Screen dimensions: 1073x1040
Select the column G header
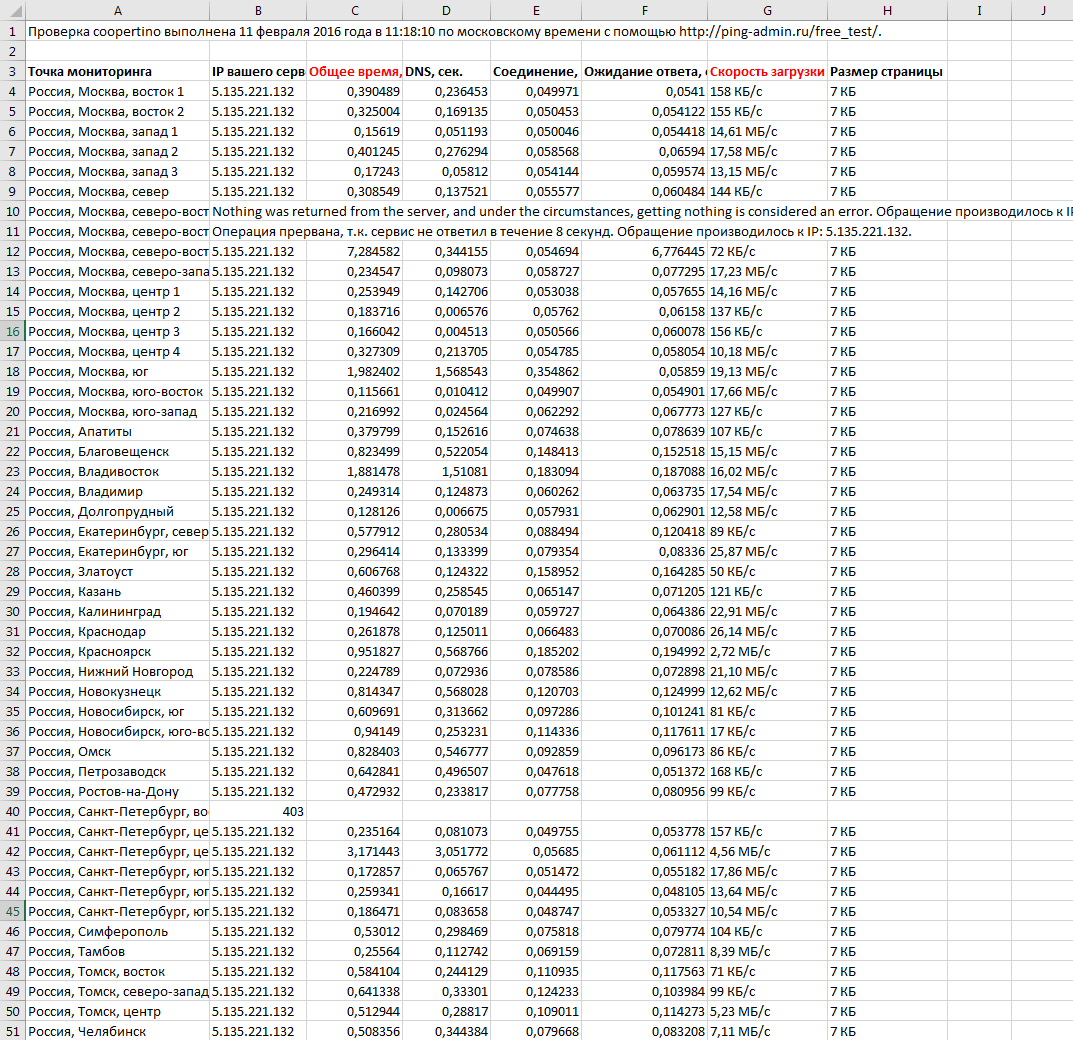pos(767,10)
